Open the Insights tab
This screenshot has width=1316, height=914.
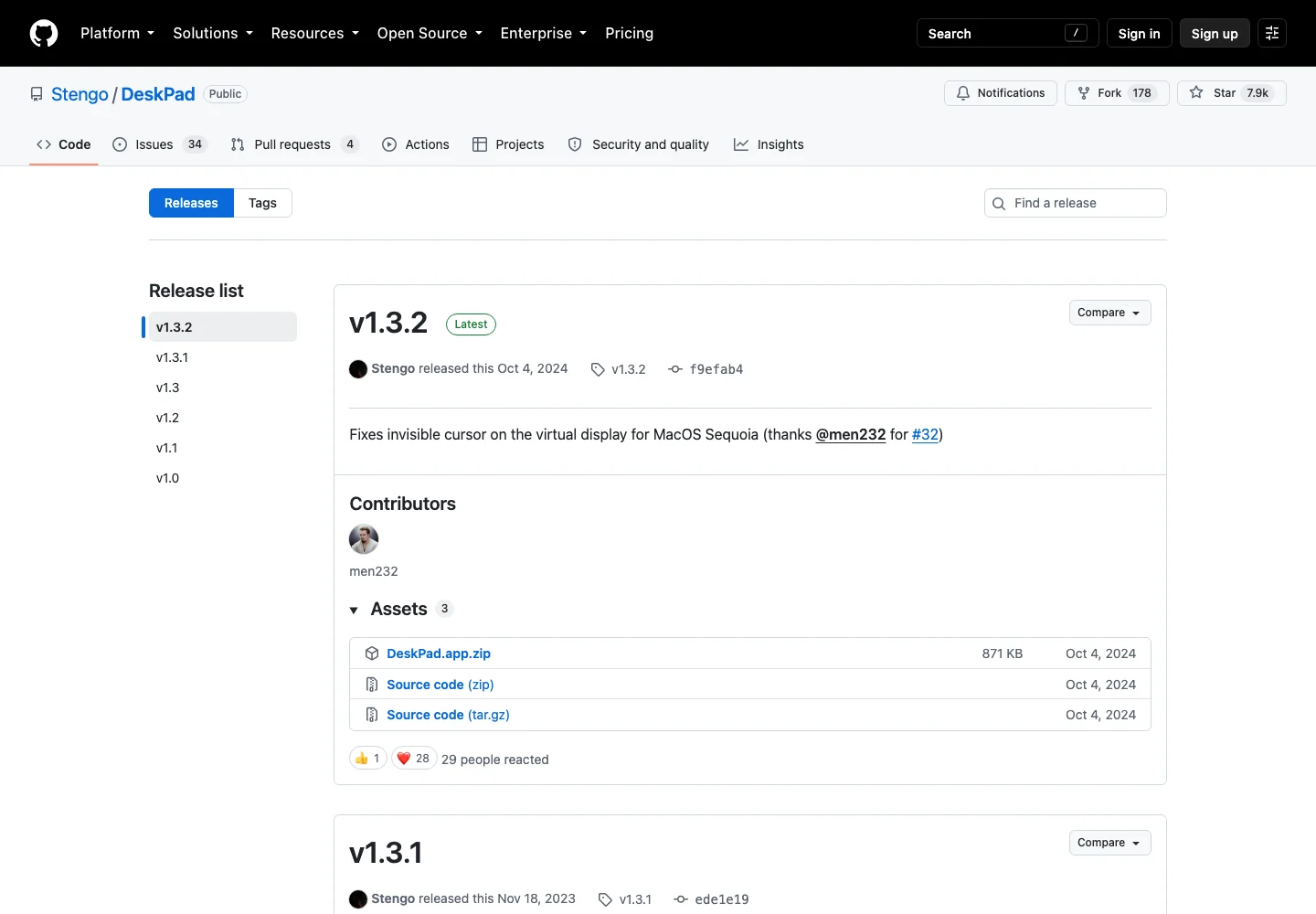click(x=769, y=144)
